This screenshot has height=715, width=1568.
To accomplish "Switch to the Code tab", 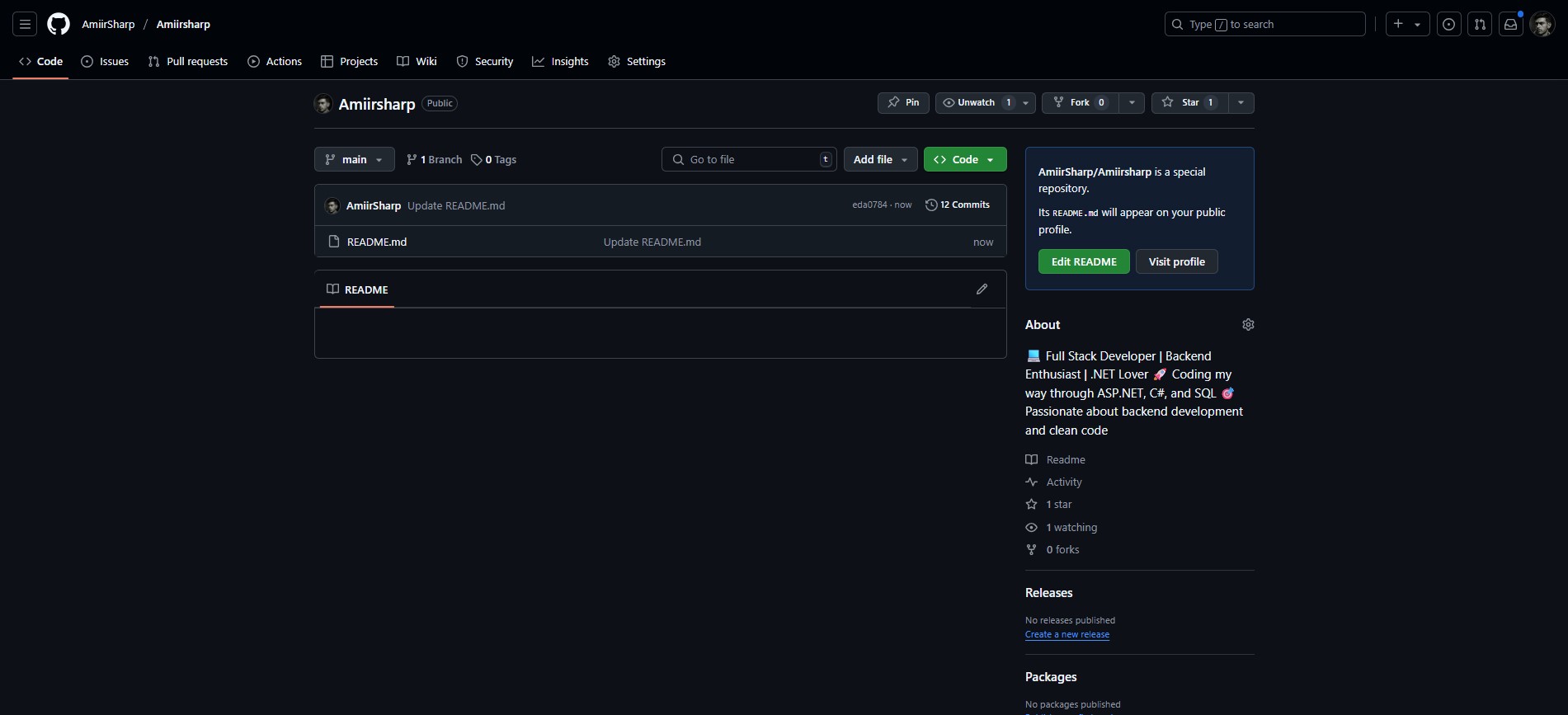I will [x=40, y=62].
